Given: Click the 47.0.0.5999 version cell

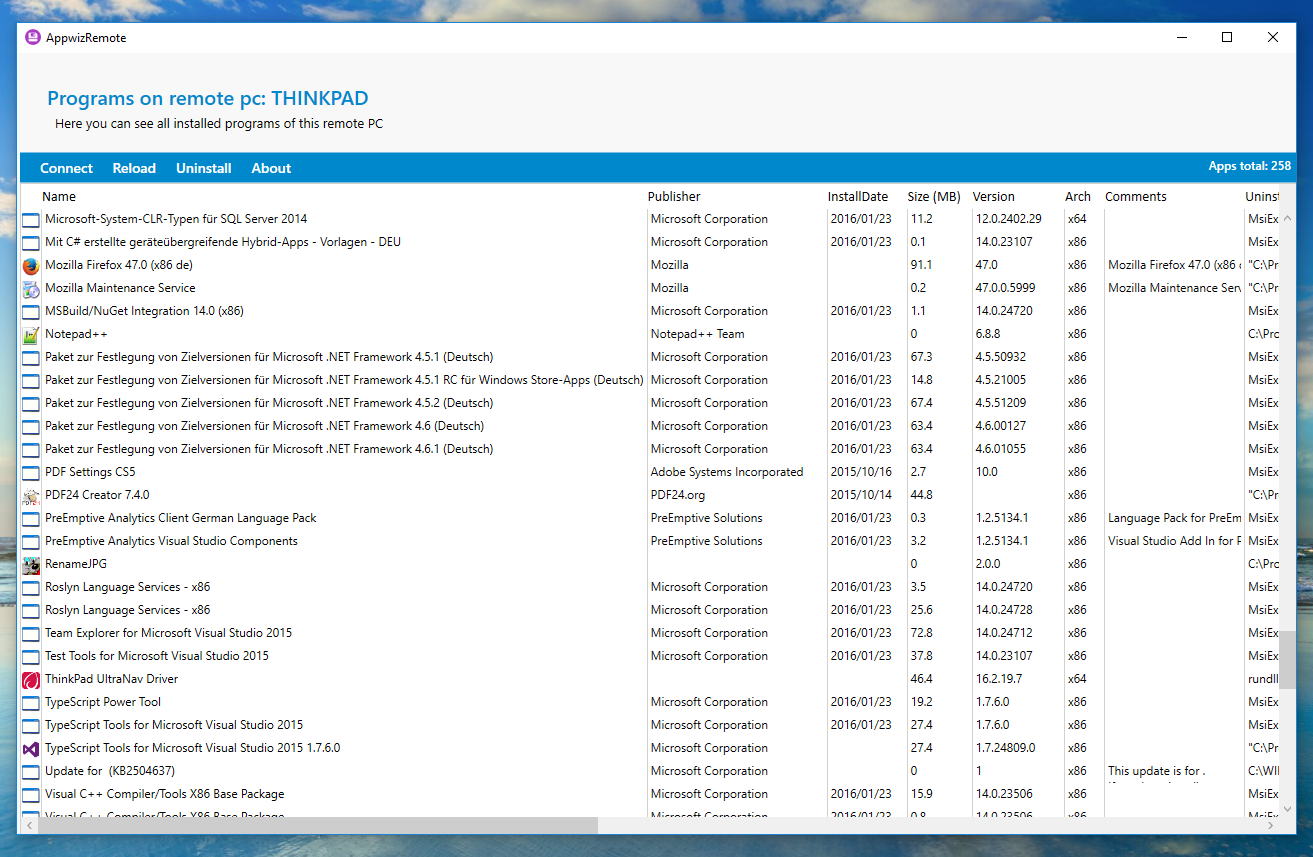Looking at the screenshot, I should (1005, 288).
